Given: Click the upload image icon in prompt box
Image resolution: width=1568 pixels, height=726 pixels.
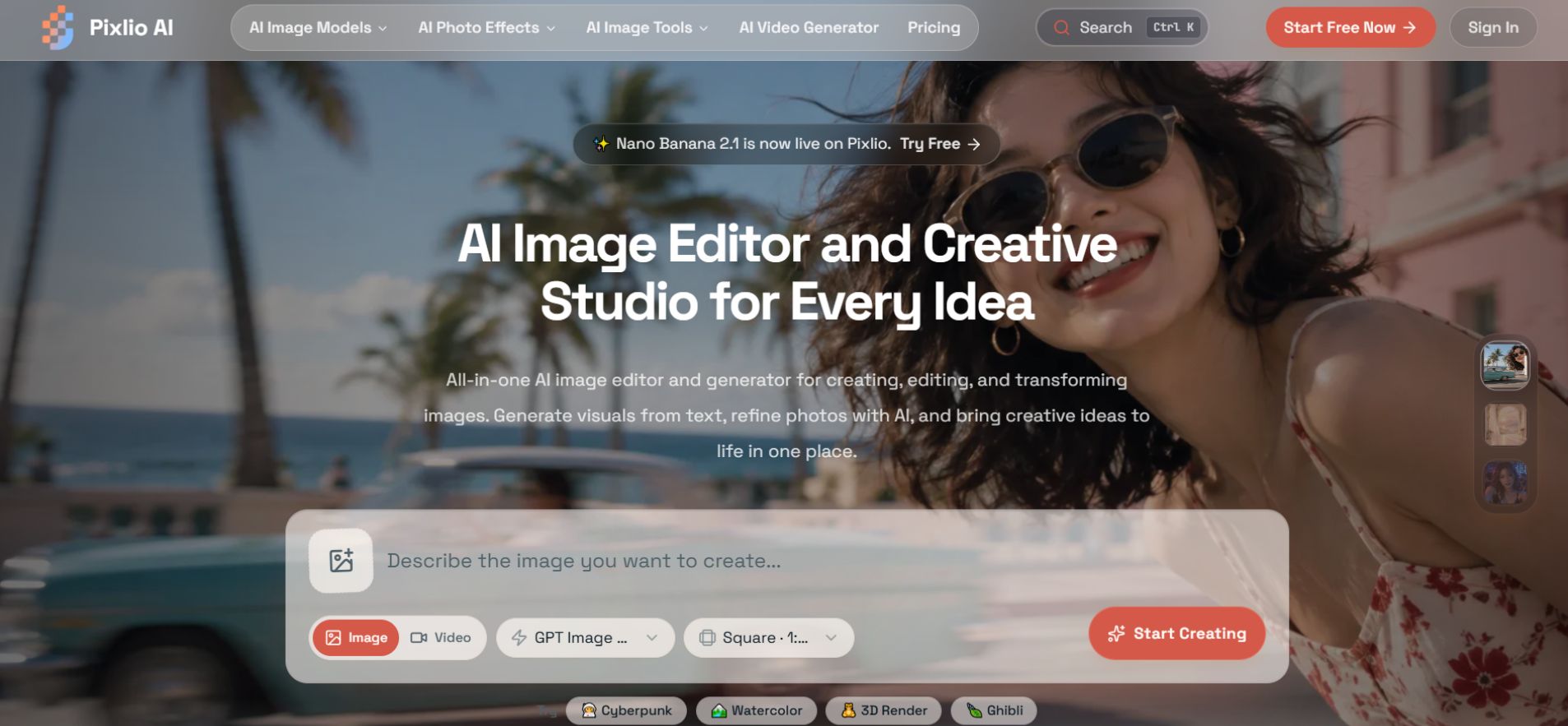Looking at the screenshot, I should click(341, 561).
